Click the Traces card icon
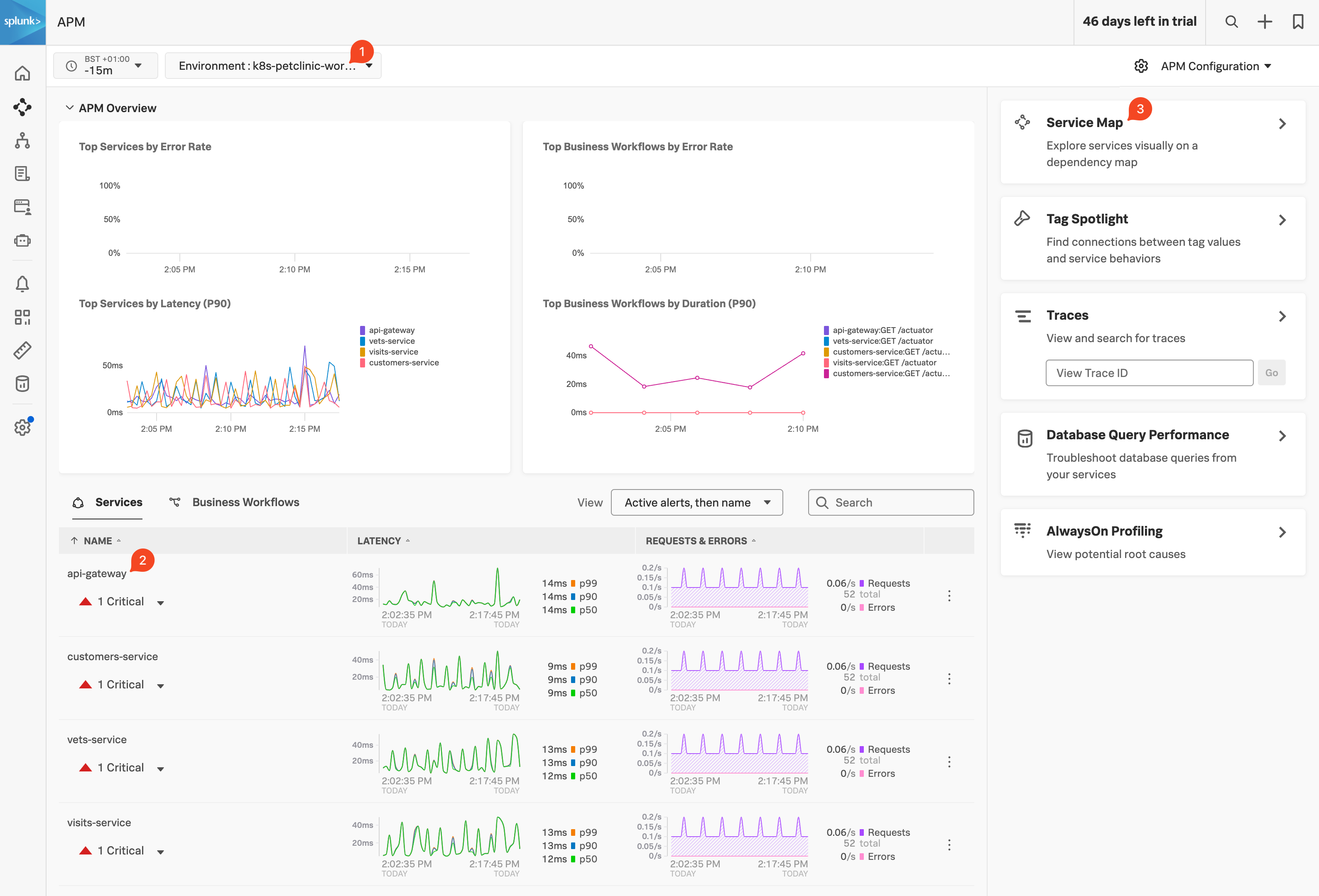The width and height of the screenshot is (1319, 896). 1023,316
